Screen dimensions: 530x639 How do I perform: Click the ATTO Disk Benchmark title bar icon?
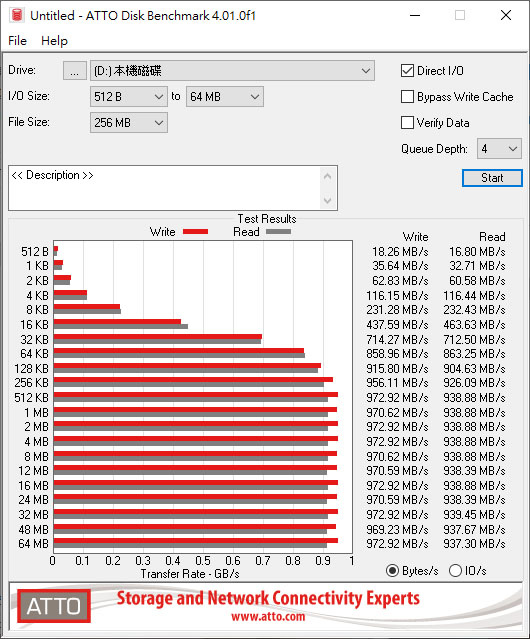click(x=17, y=15)
